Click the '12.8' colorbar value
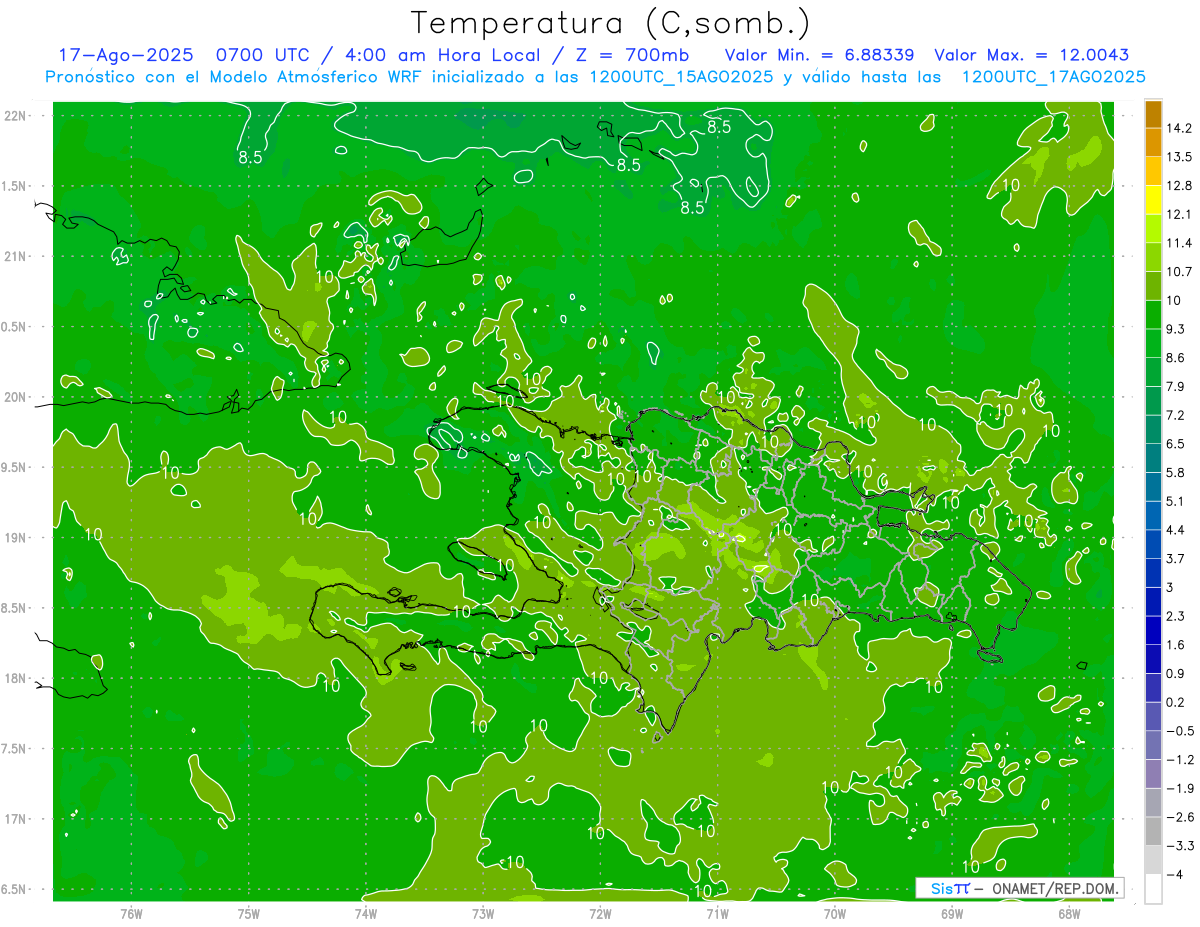 click(1179, 185)
